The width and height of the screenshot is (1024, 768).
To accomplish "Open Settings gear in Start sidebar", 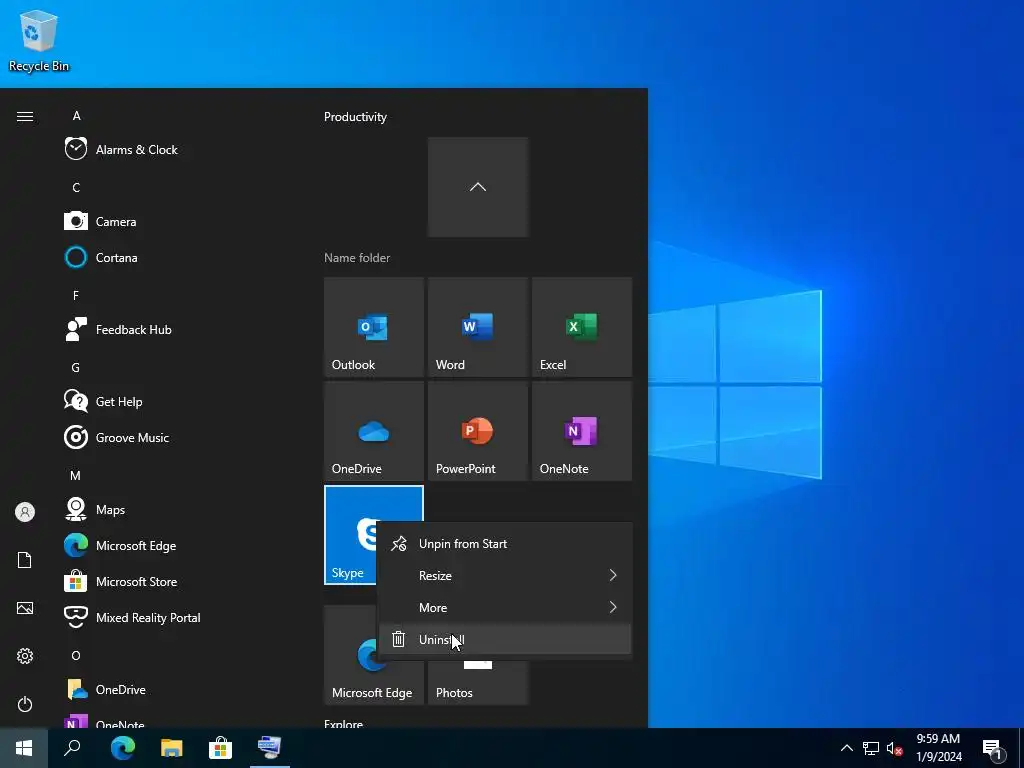I will click(x=25, y=656).
